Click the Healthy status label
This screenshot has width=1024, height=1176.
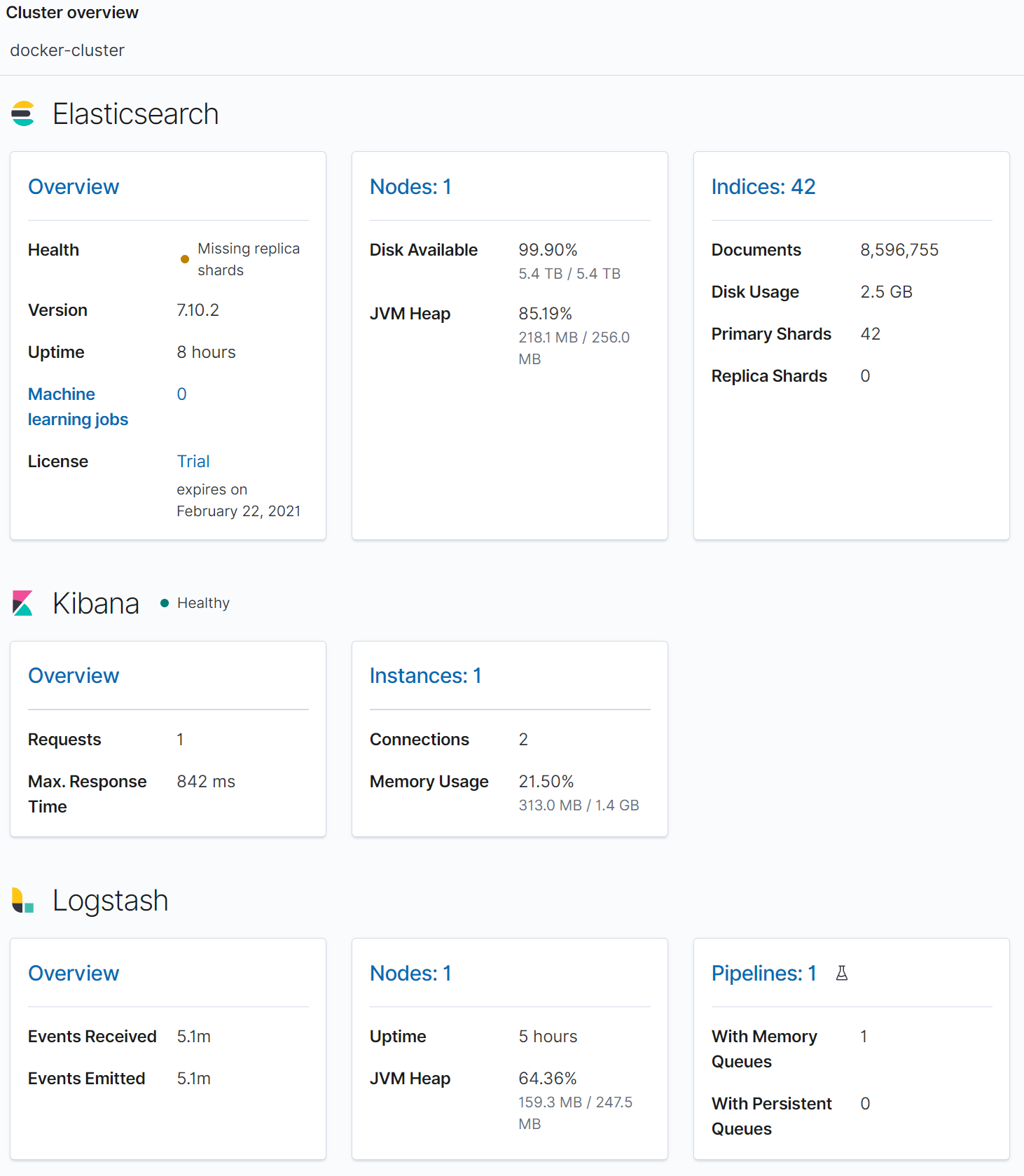pos(203,603)
